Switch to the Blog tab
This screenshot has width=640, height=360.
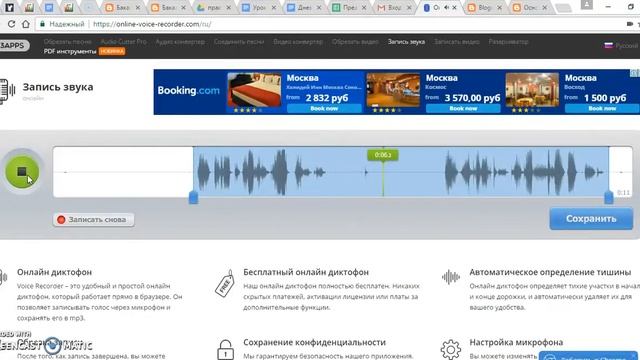point(485,7)
